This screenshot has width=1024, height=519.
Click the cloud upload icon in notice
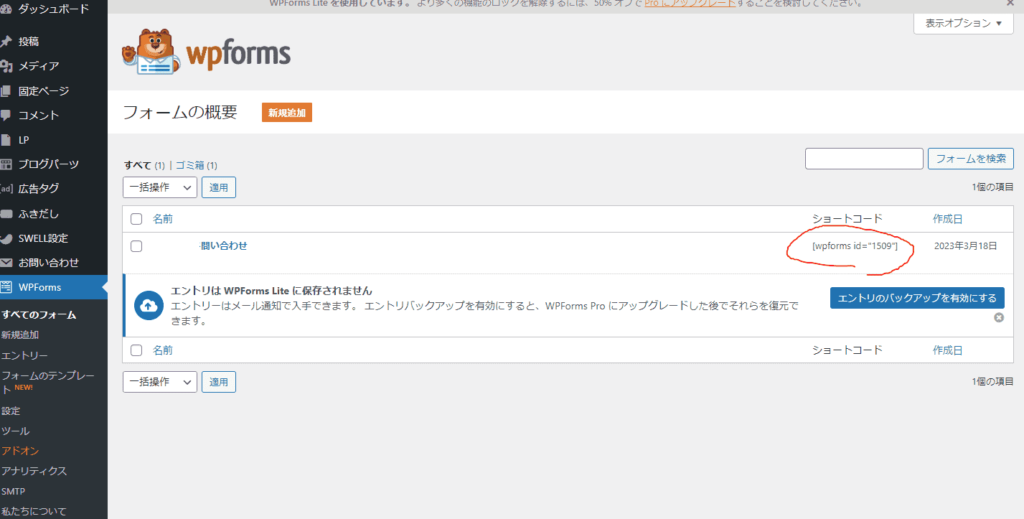pos(149,306)
